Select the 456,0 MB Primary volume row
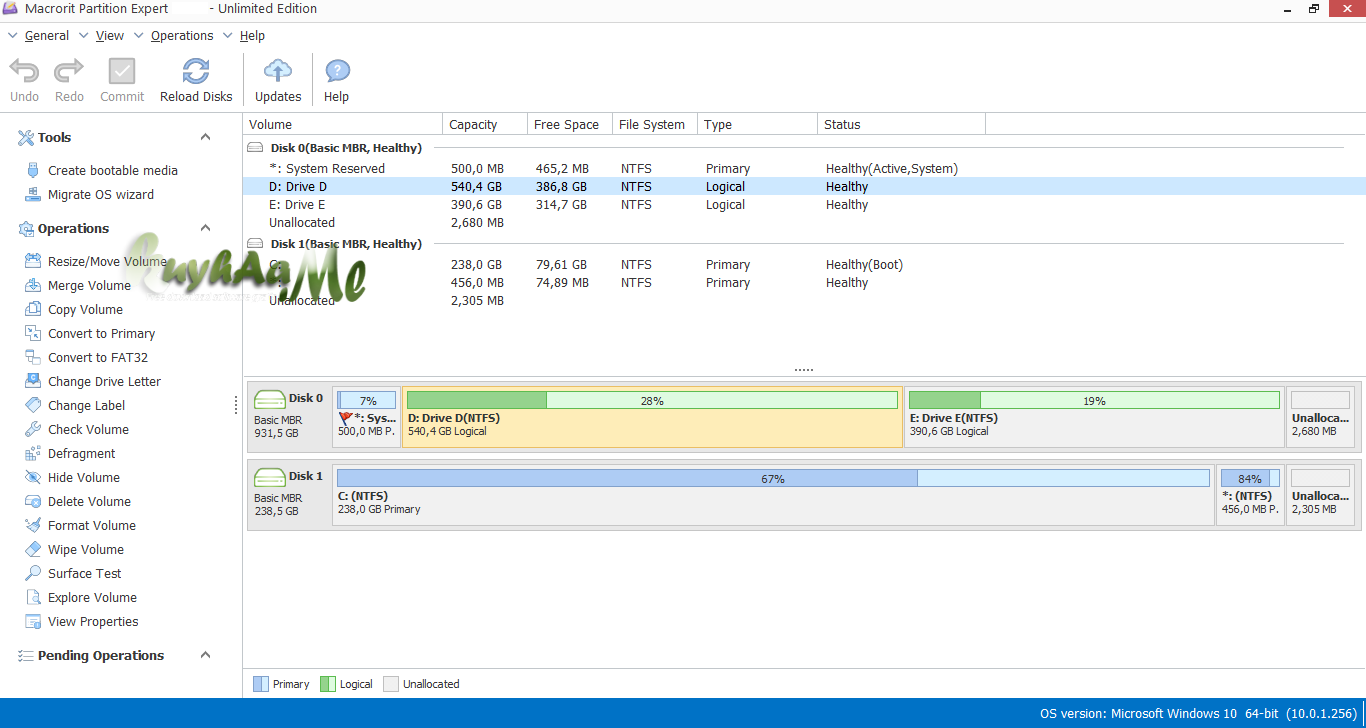 point(804,282)
